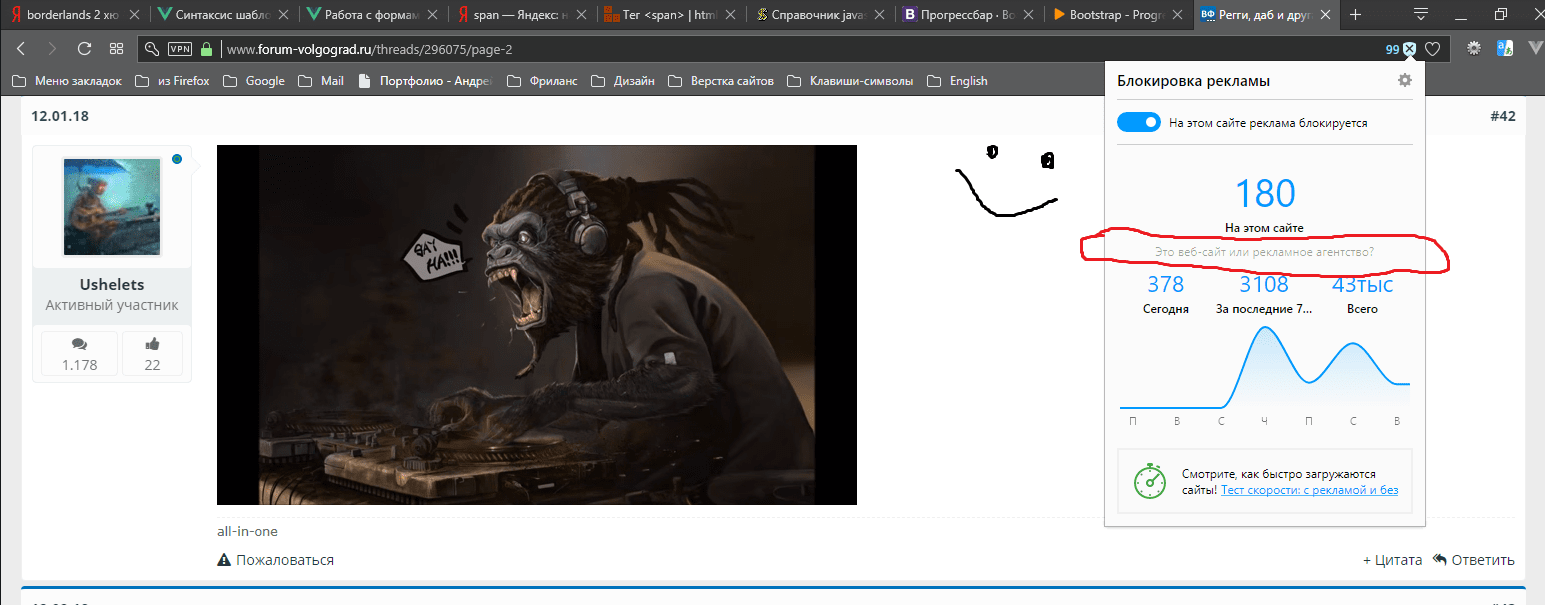Open a new tab with plus button
The image size is (1545, 605).
(x=1356, y=15)
